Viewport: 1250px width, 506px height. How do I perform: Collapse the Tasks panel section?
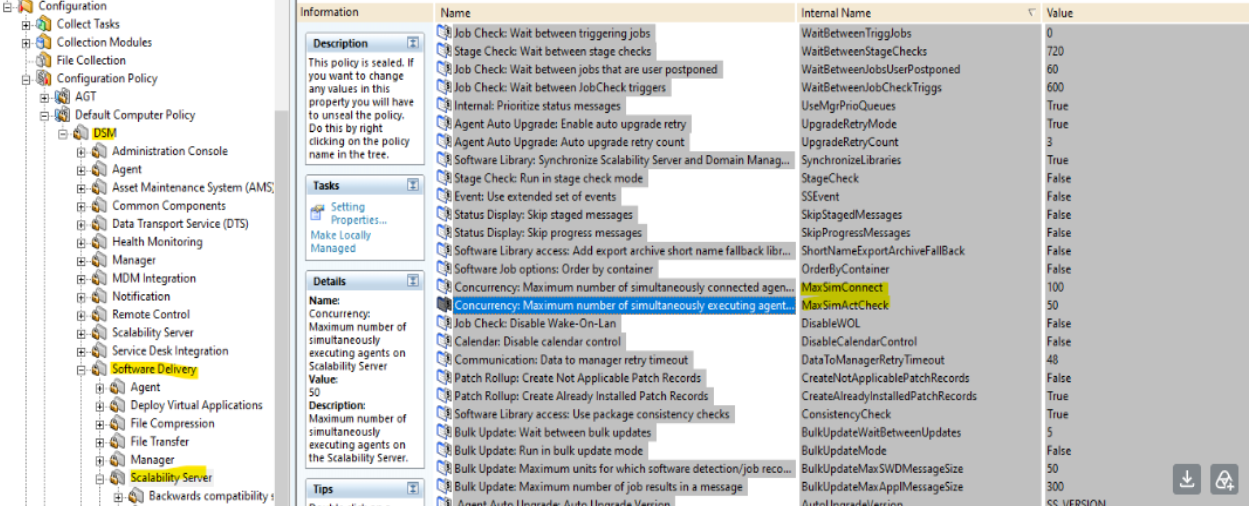click(x=413, y=185)
